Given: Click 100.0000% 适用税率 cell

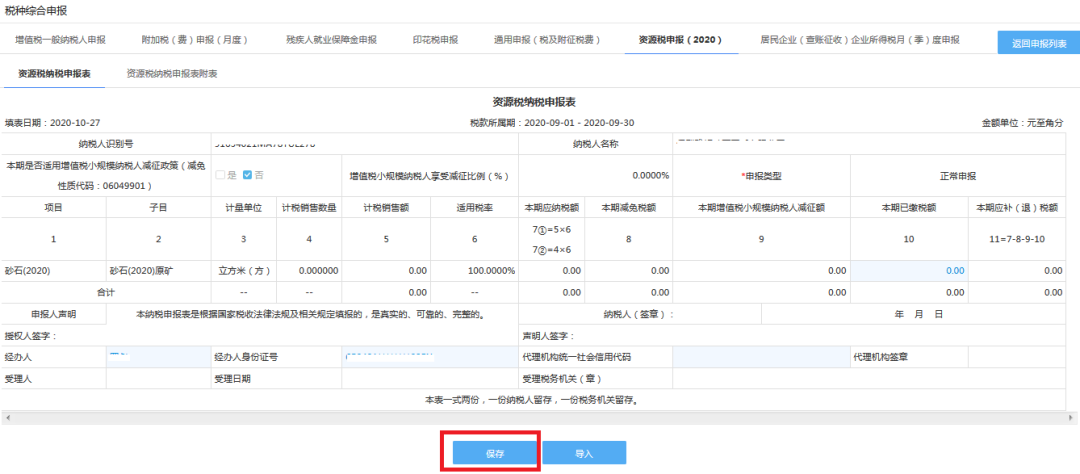Looking at the screenshot, I should point(475,271).
